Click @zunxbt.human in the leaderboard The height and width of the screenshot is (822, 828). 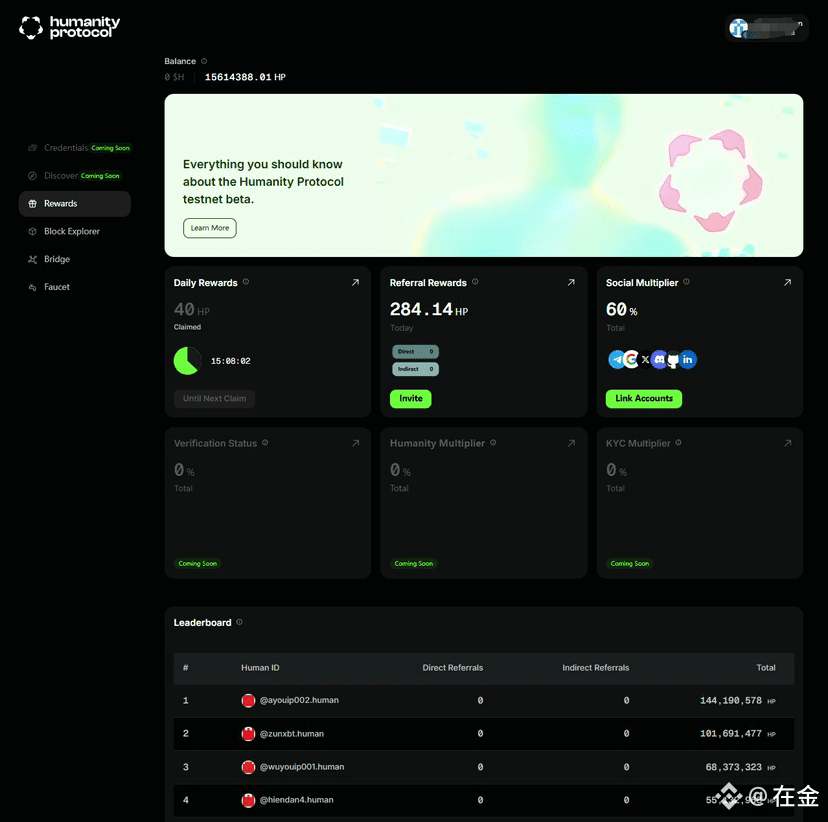(x=292, y=734)
